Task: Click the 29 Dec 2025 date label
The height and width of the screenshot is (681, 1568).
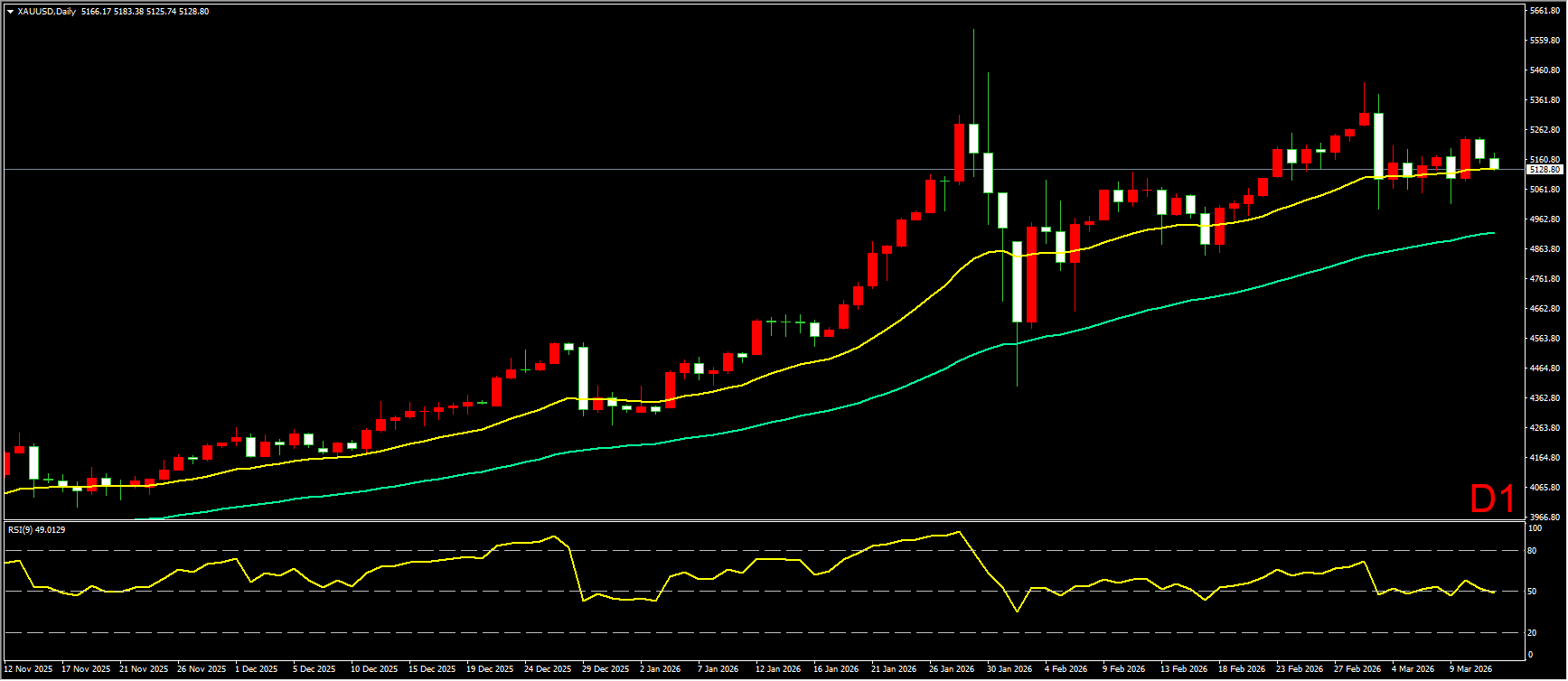Action: tap(606, 669)
